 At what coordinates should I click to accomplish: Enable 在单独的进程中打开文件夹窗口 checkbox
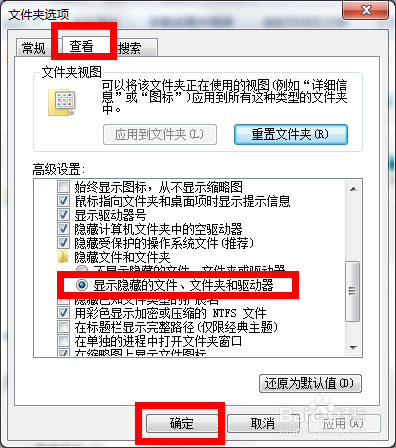63,341
